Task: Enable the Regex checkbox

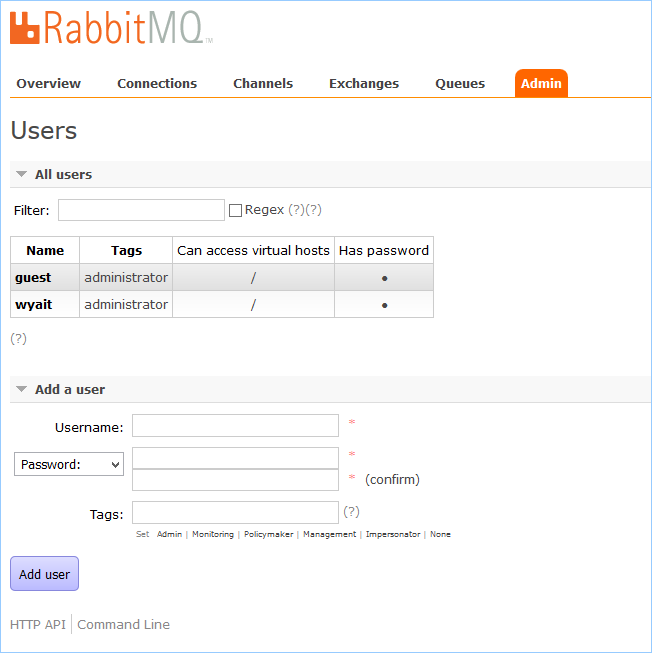Action: tap(235, 210)
